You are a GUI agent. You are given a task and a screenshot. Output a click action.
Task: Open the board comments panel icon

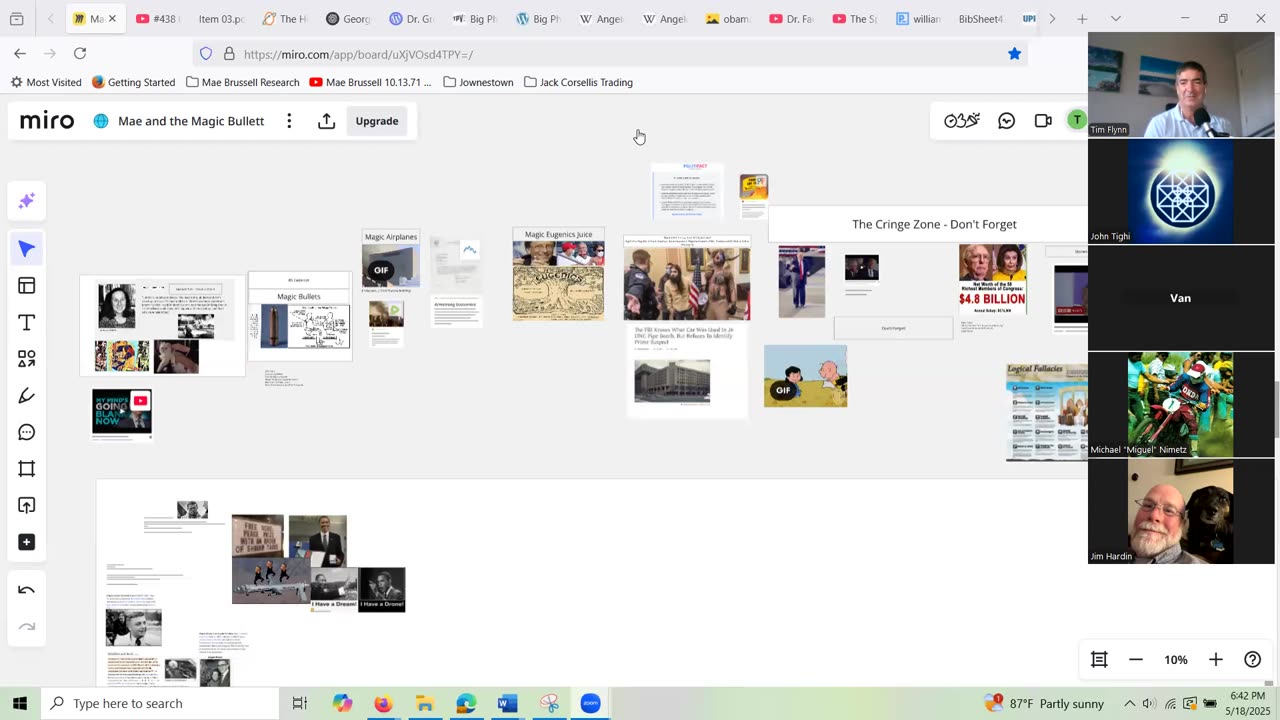point(1007,121)
